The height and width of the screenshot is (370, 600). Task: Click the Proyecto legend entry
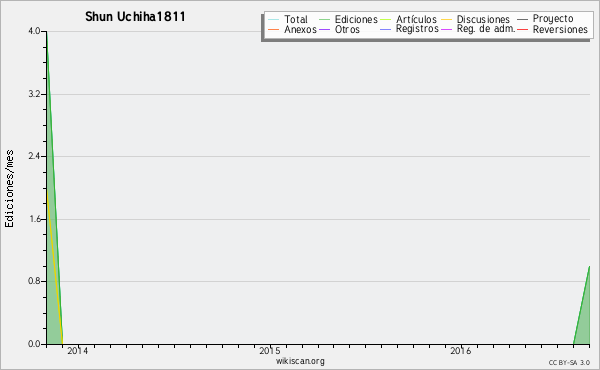click(545, 18)
